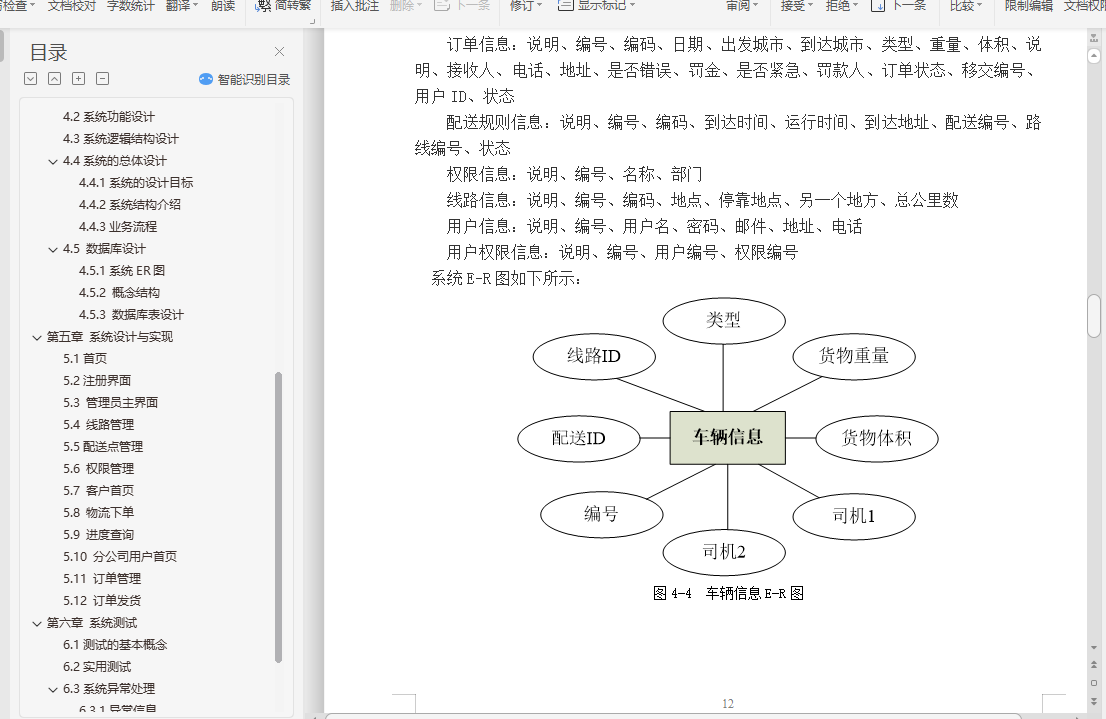
Task: Click the text 系统 E-R 图如下所示
Action: pos(507,279)
